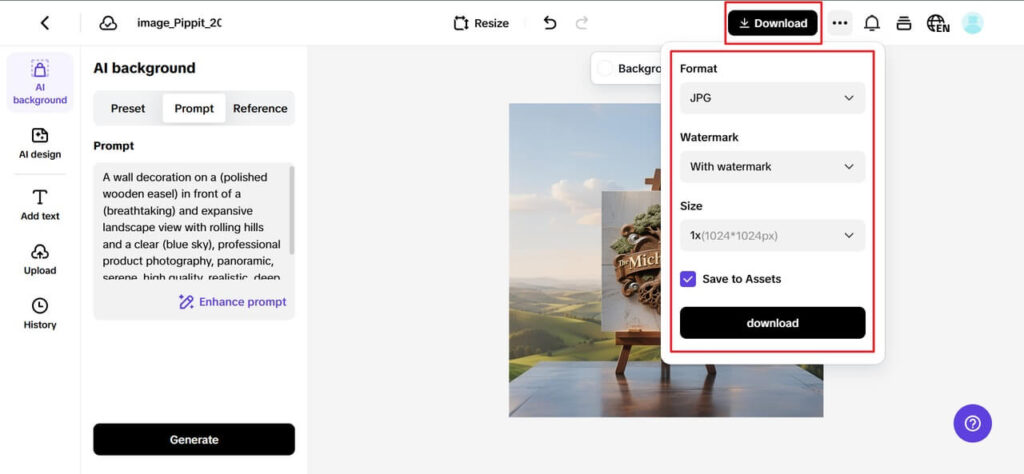The height and width of the screenshot is (474, 1024).
Task: Toggle the Background radio option above canvas
Action: (605, 69)
